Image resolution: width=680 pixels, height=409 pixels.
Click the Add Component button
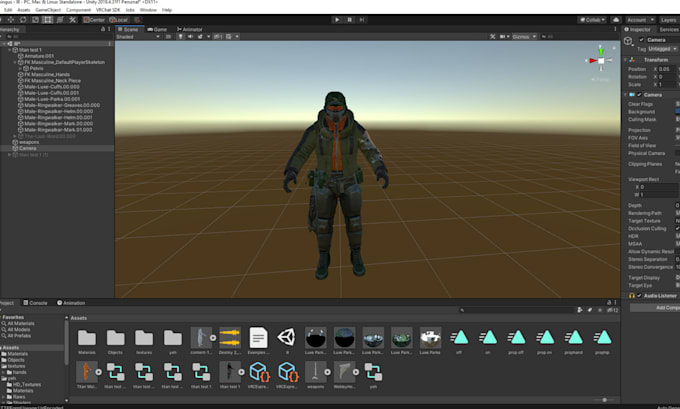click(x=655, y=308)
